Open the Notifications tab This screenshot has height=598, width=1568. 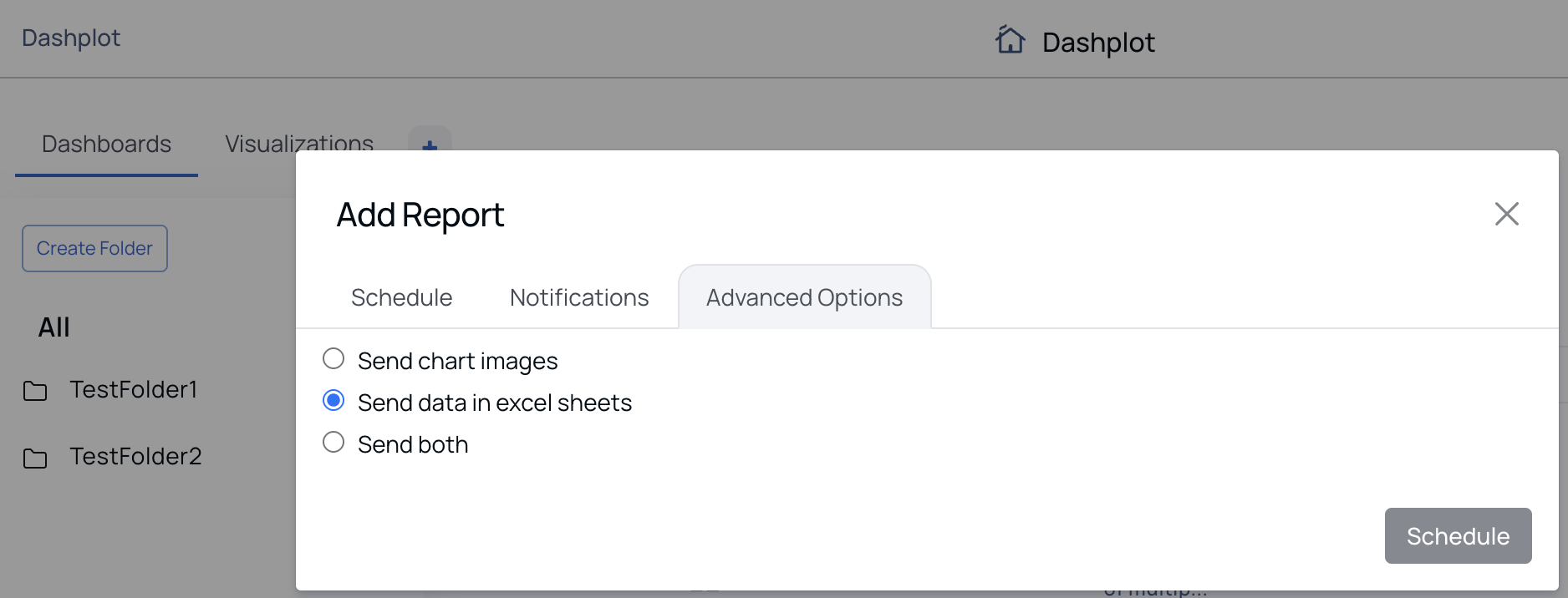pos(579,297)
